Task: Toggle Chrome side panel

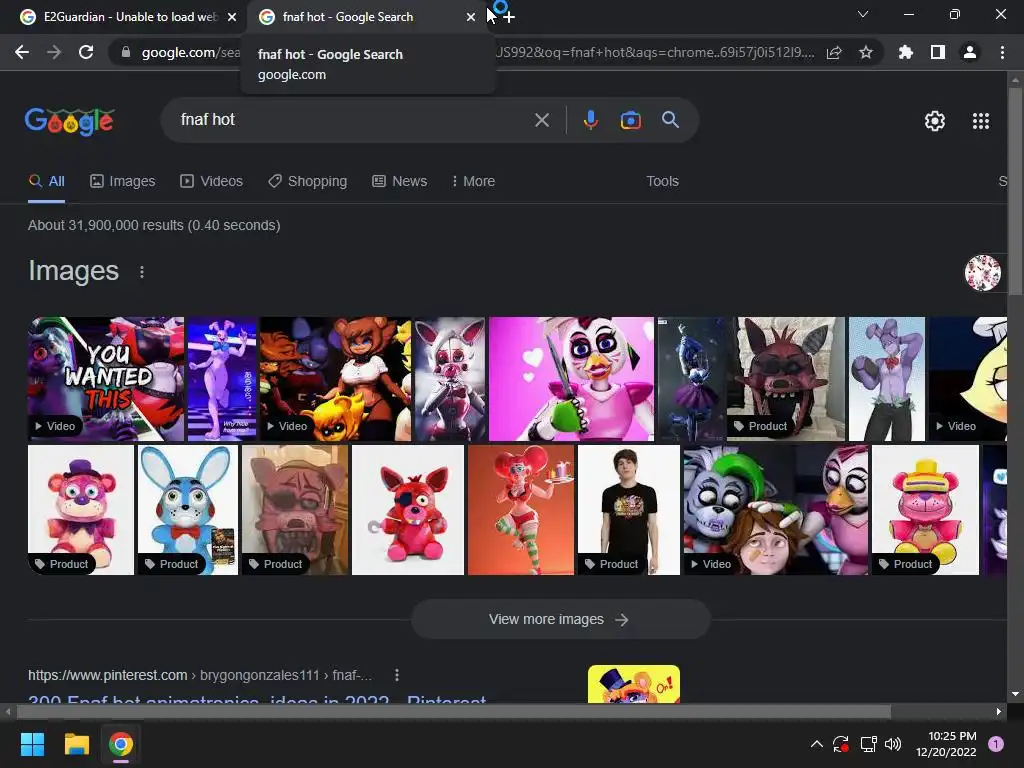Action: coord(938,52)
